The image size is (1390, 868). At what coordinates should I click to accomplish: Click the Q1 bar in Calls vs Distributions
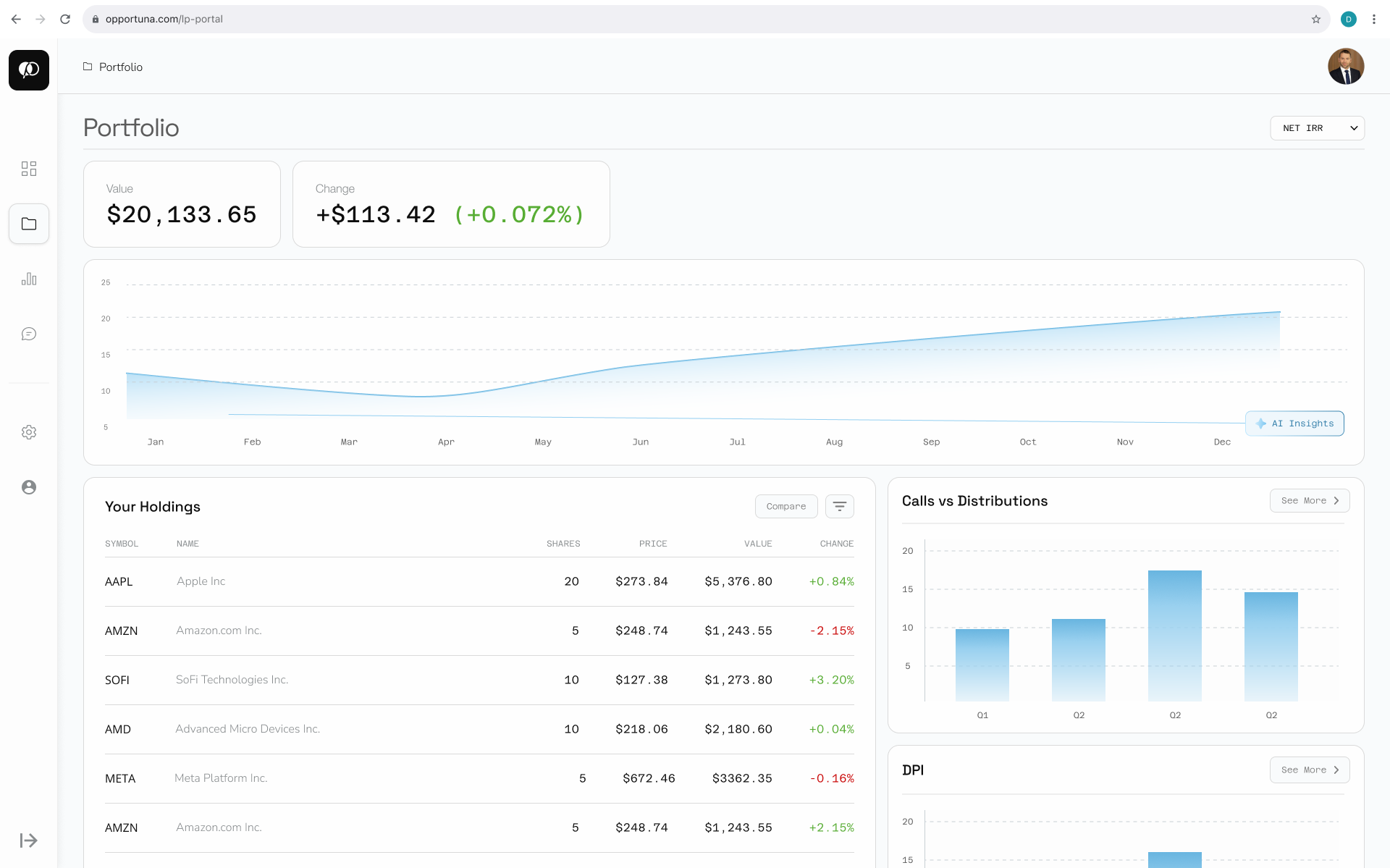click(982, 665)
